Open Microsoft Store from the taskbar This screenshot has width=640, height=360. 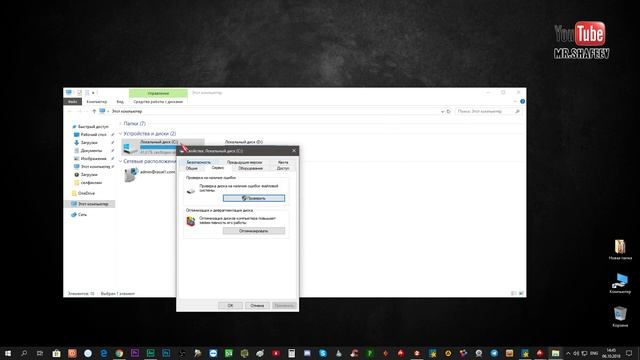click(56, 353)
